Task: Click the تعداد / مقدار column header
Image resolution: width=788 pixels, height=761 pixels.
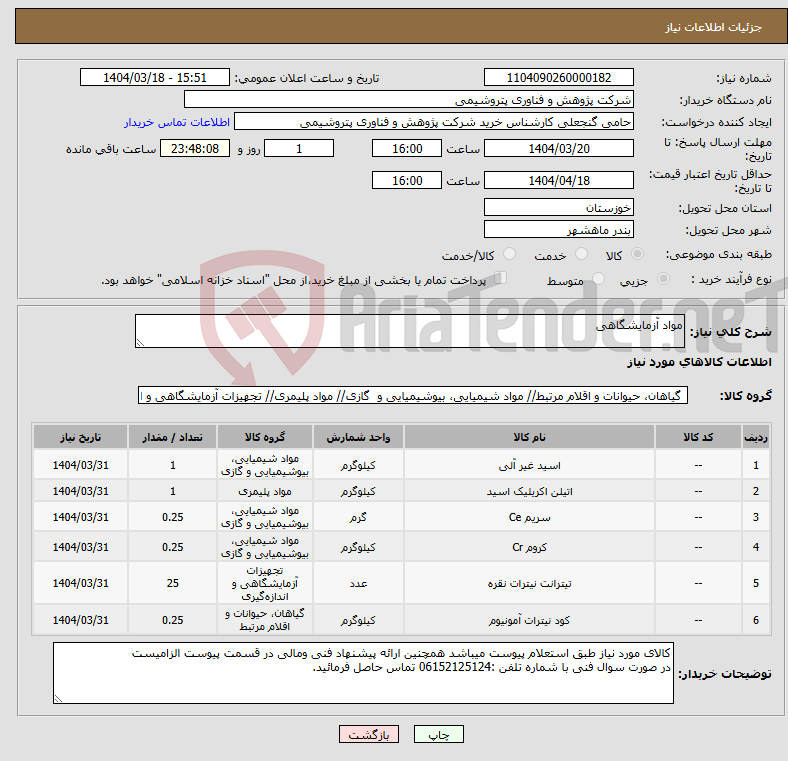Action: point(172,437)
